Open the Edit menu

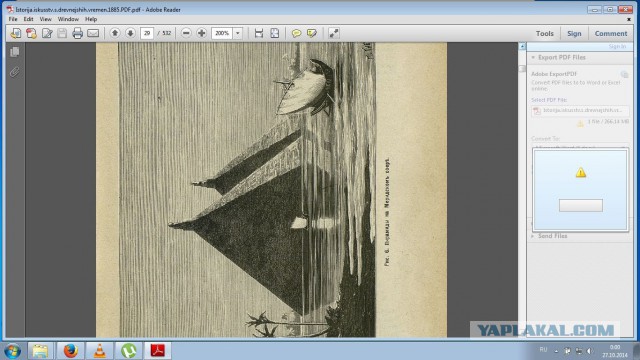click(x=28, y=19)
